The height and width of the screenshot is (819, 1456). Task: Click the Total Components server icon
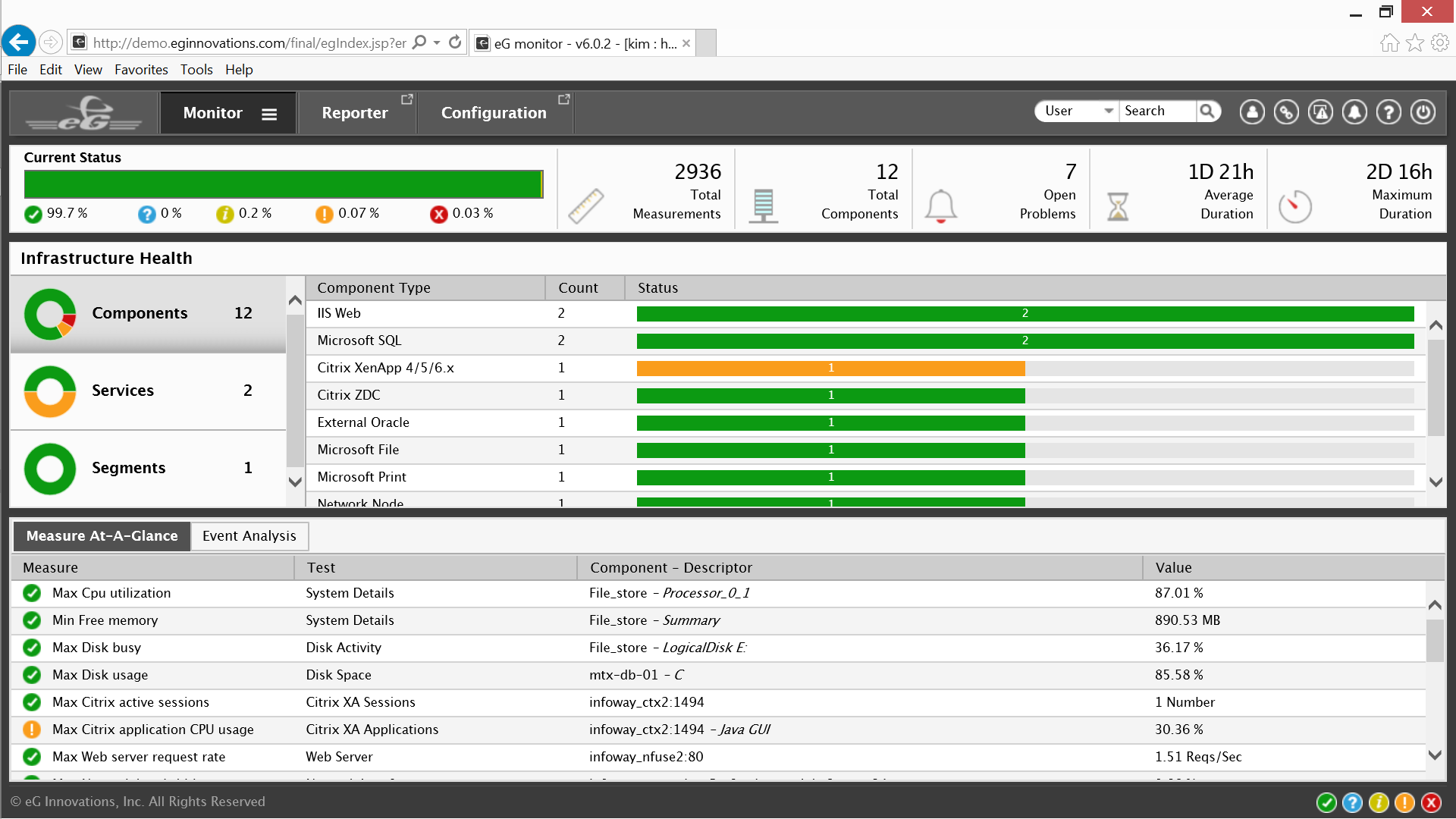click(764, 206)
